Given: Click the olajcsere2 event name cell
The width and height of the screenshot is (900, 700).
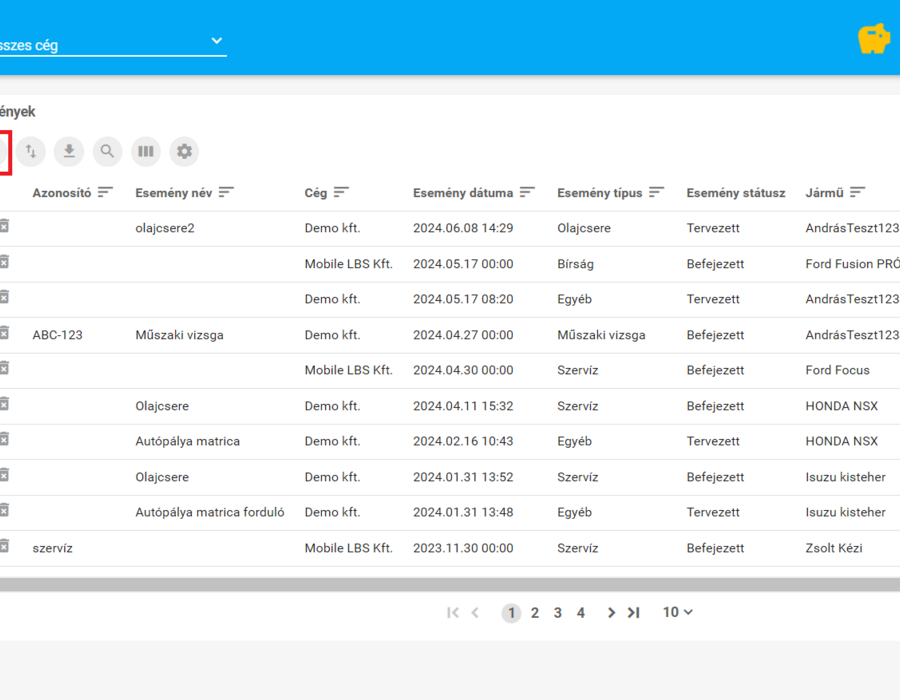Looking at the screenshot, I should [165, 228].
